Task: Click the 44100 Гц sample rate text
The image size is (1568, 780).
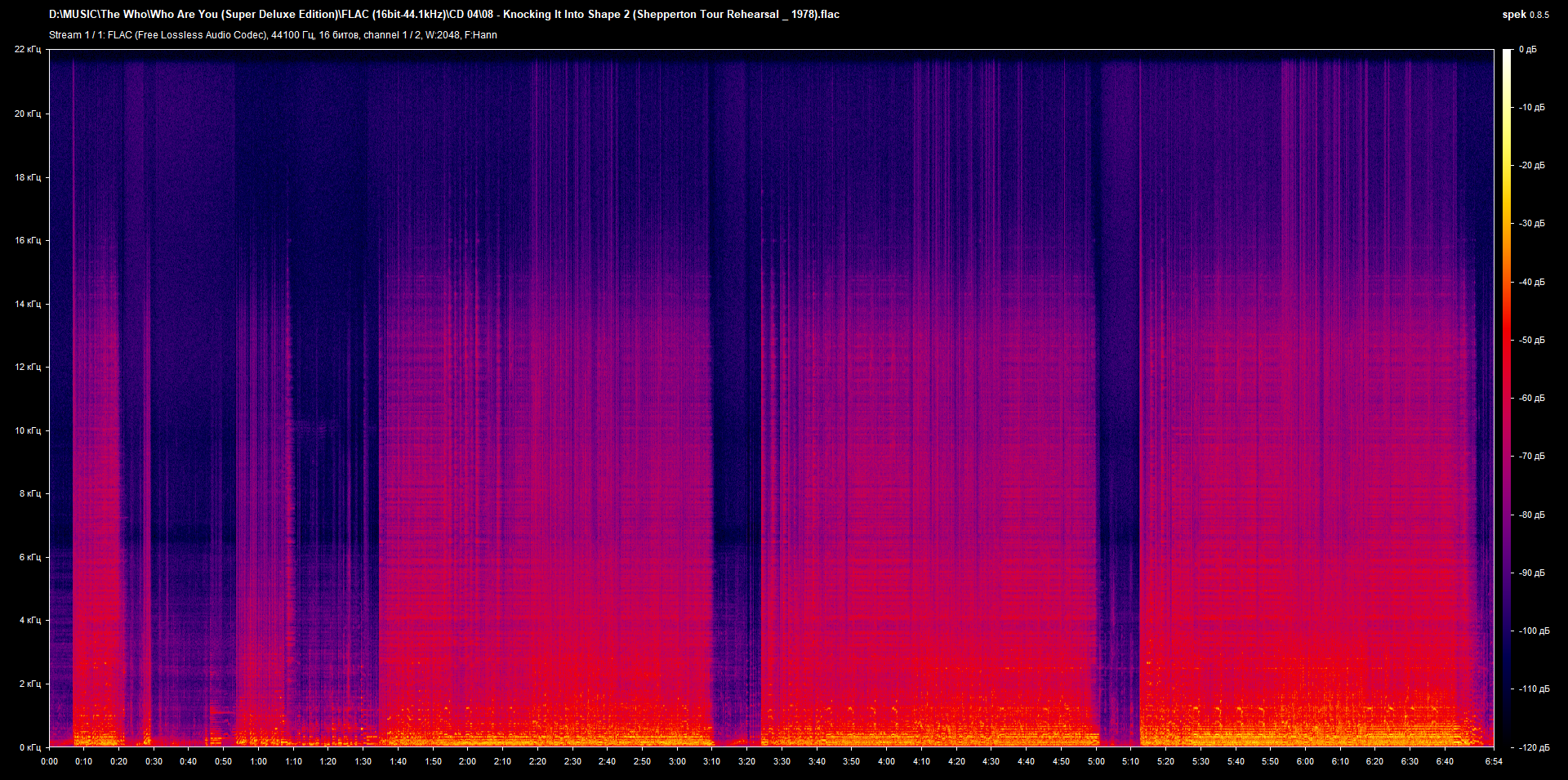Action: 291,35
